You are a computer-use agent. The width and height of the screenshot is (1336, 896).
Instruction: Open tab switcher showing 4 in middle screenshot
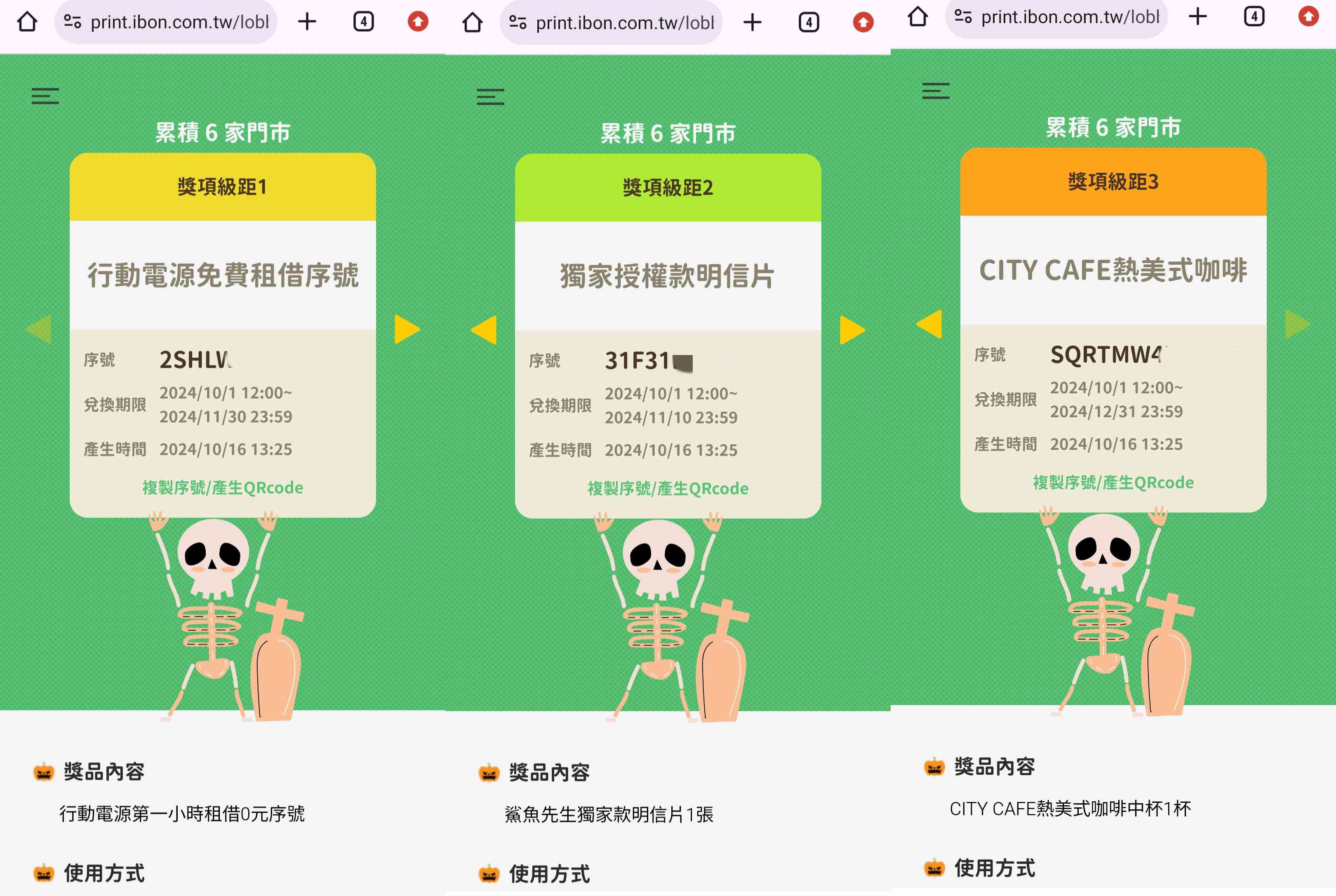(x=809, y=22)
